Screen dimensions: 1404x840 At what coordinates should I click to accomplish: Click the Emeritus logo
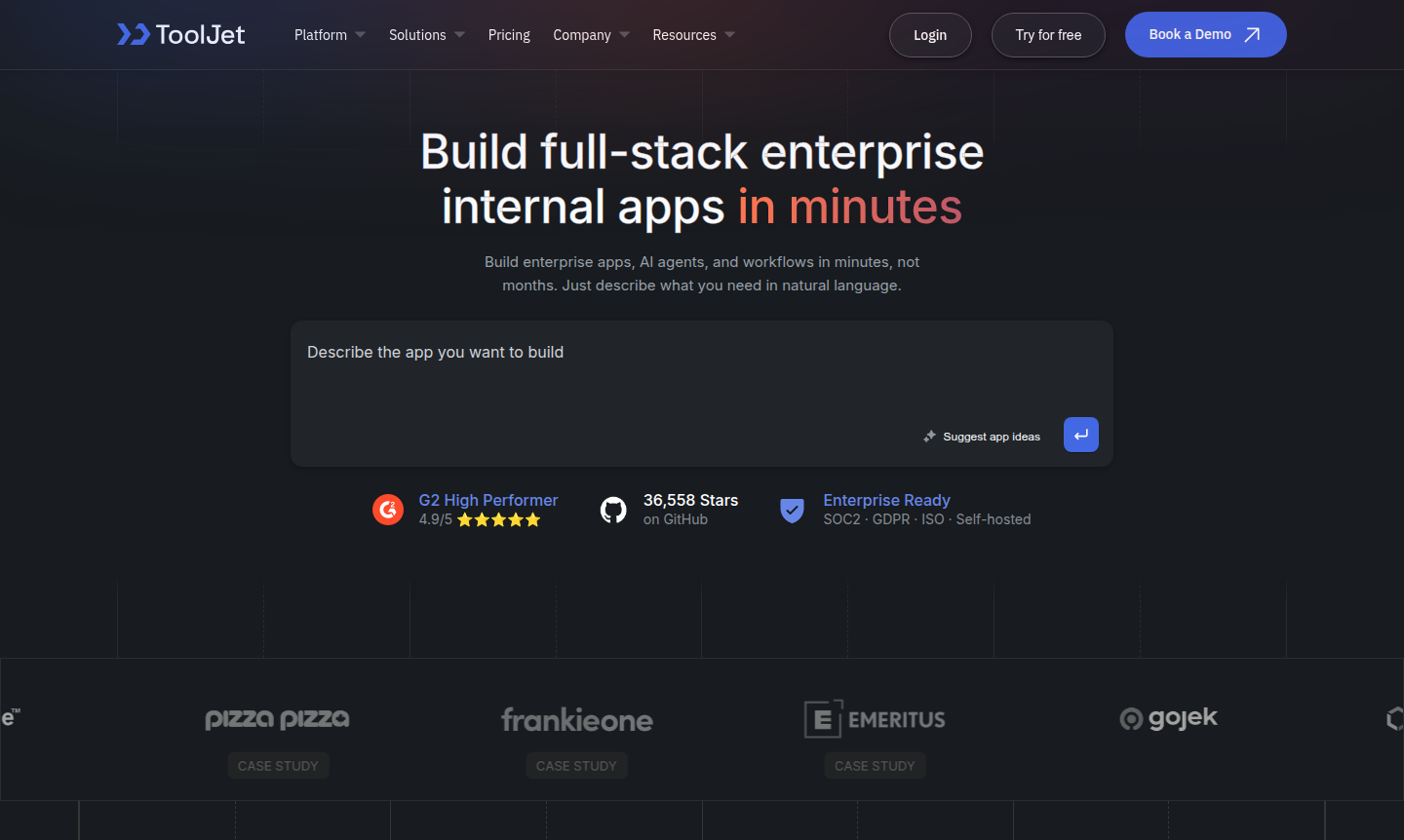tap(875, 719)
